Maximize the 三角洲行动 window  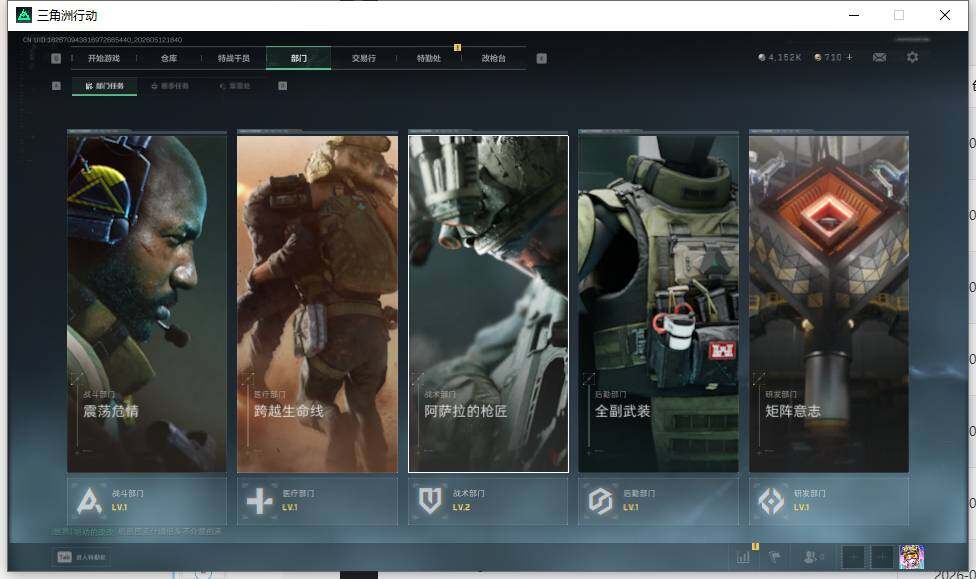pyautogui.click(x=899, y=15)
